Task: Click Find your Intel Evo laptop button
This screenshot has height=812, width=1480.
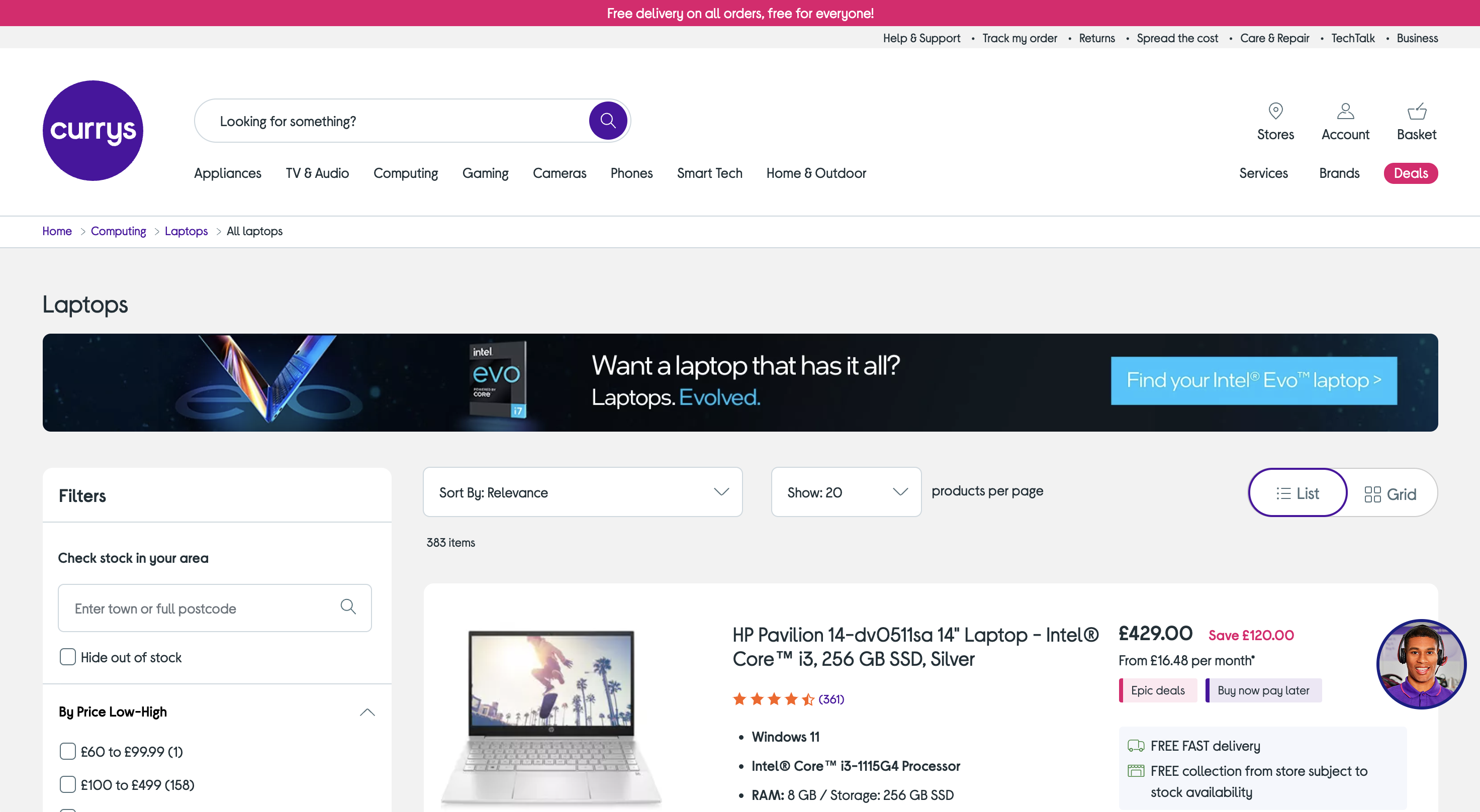Action: pos(1254,380)
